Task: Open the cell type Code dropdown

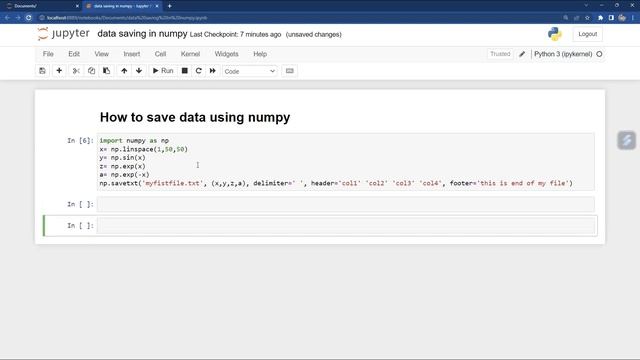Action: [x=250, y=71]
